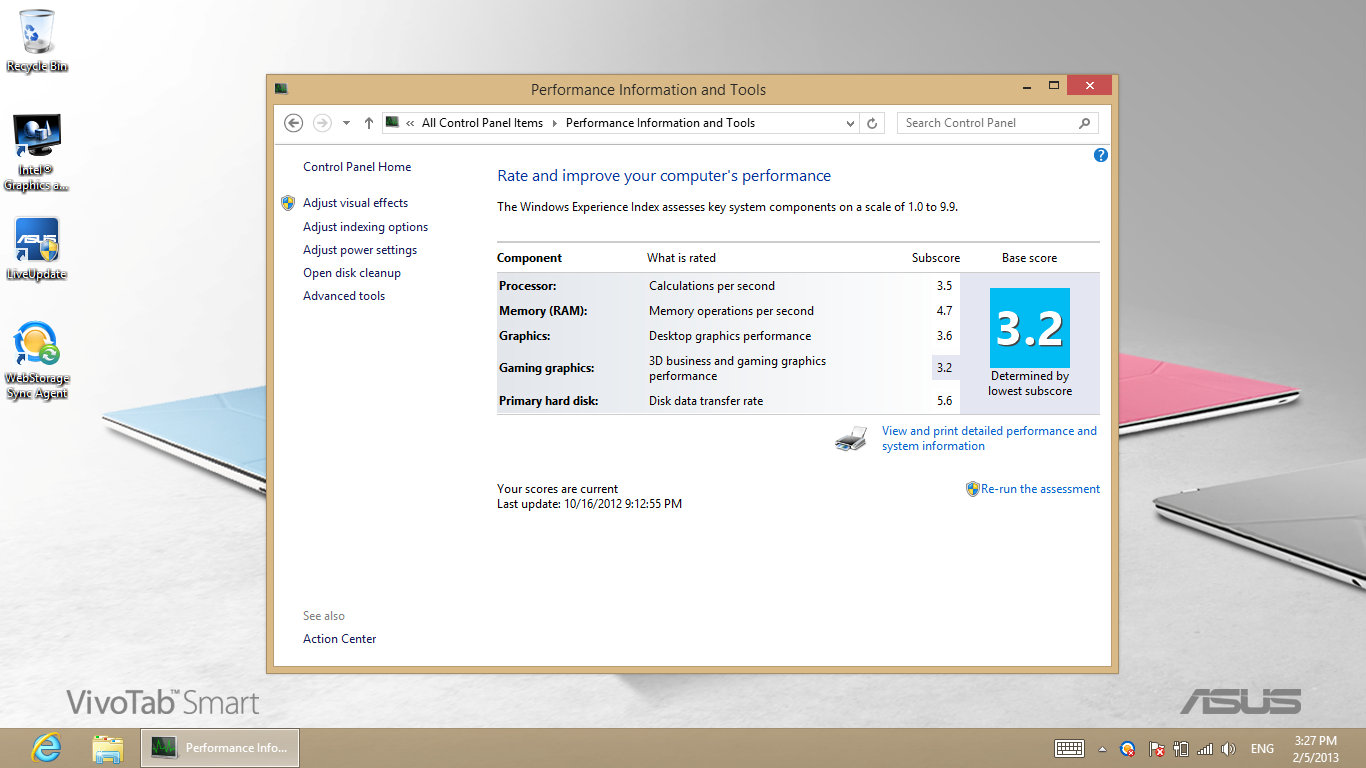Click the "Memory (RAM):" row label

click(543, 311)
